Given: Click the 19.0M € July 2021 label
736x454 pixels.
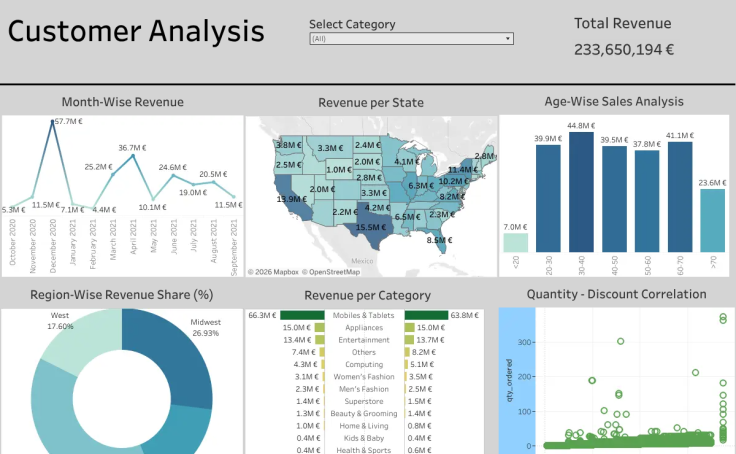Looking at the screenshot, I should pos(193,192).
